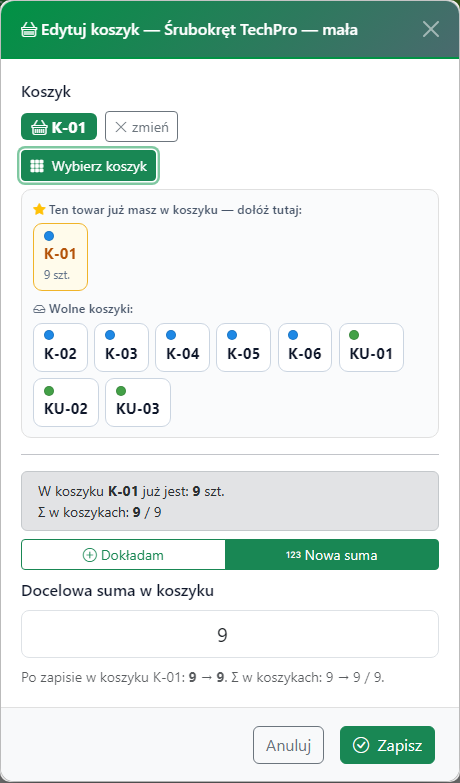Click the zmień button
The width and height of the screenshot is (460, 783).
[141, 126]
